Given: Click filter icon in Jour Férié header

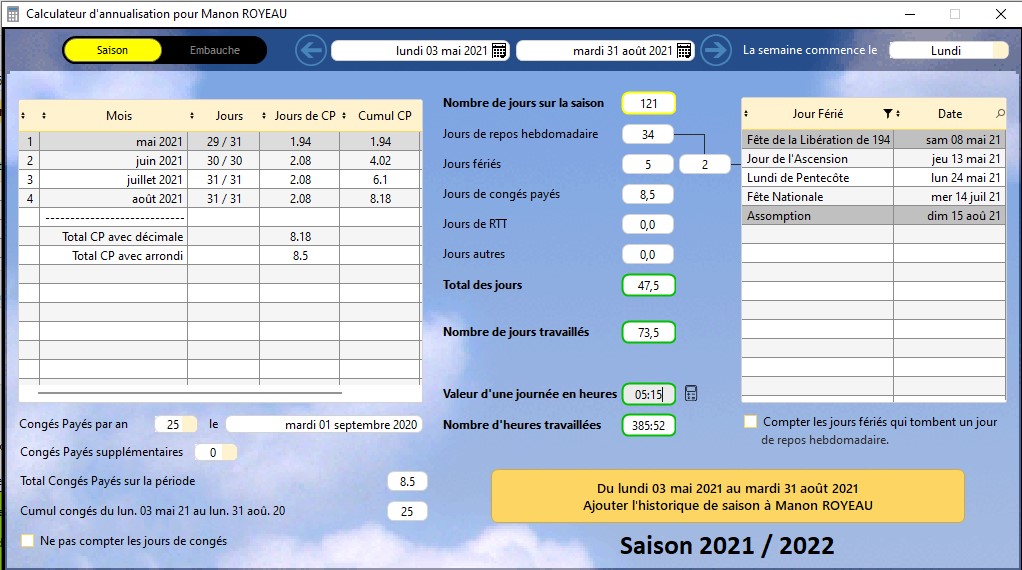Looking at the screenshot, I should [887, 114].
